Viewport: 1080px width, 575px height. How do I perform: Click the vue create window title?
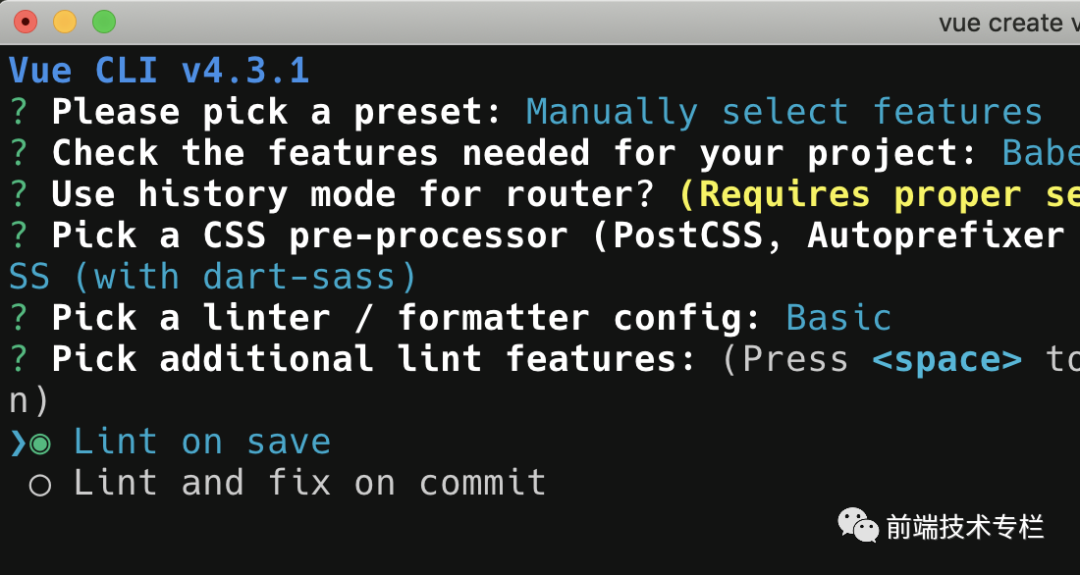point(1009,23)
